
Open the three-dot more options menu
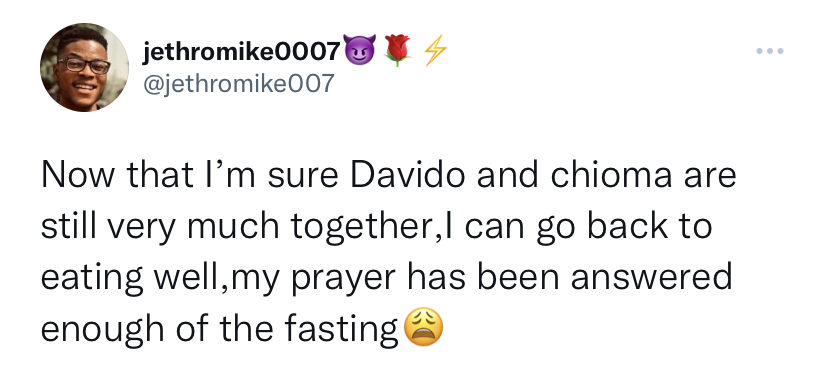click(769, 51)
